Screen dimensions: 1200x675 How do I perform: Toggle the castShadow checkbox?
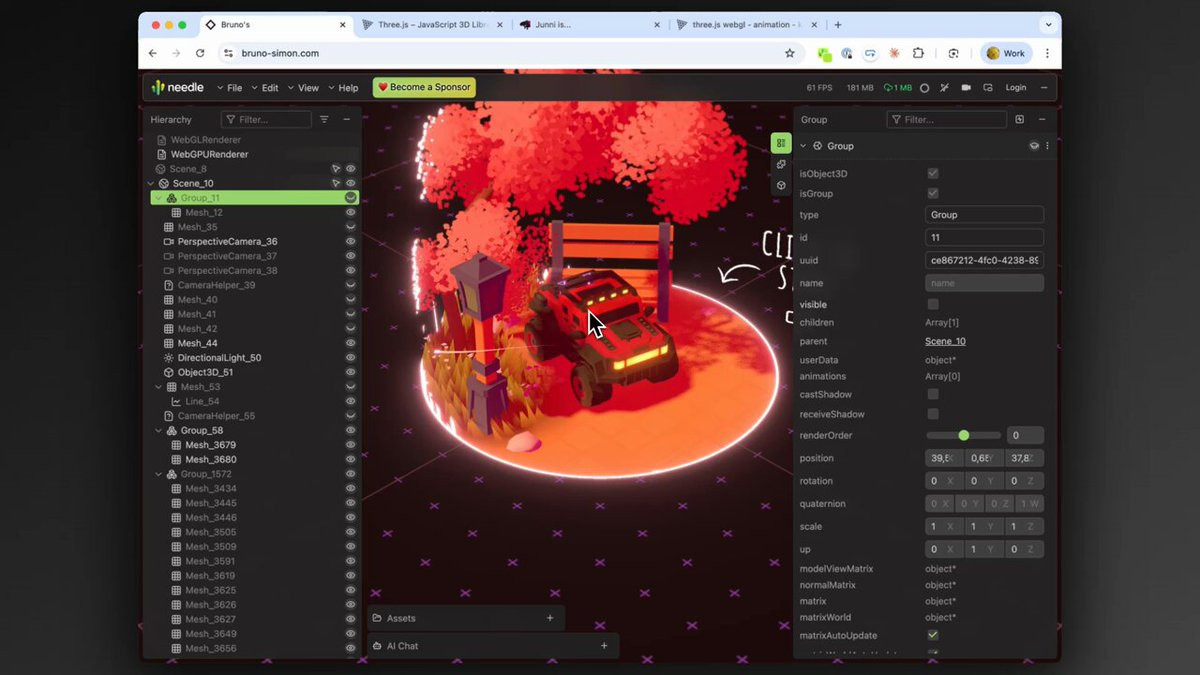(x=933, y=395)
